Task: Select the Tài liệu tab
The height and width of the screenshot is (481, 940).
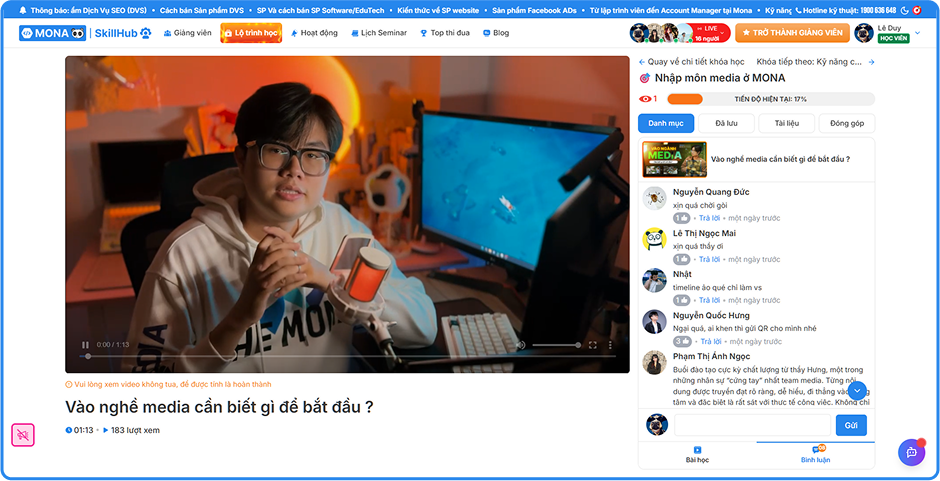Action: click(787, 123)
